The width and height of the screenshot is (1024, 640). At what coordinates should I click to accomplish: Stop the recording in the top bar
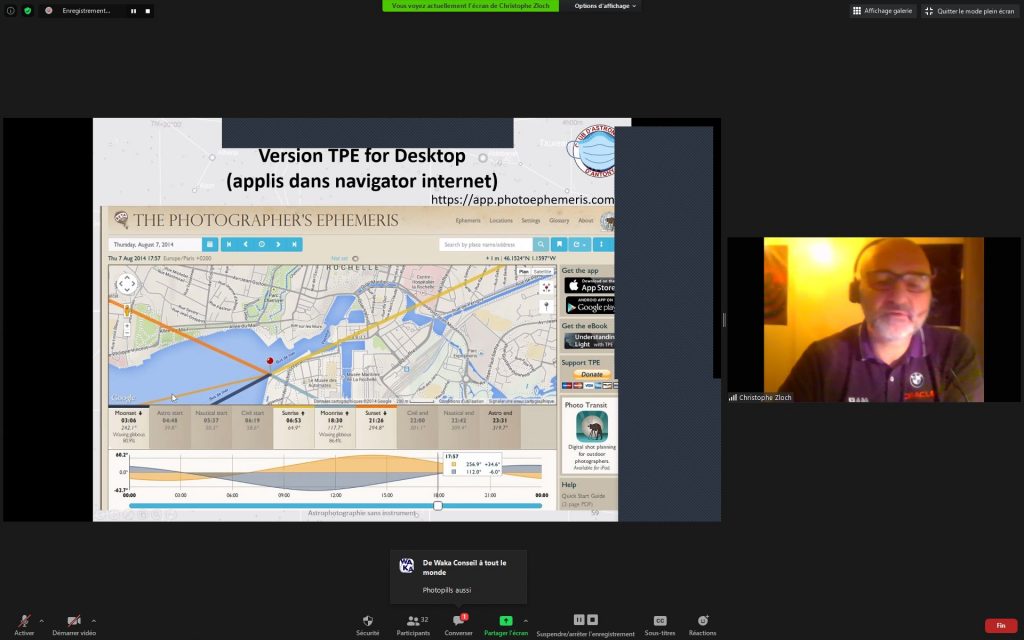coord(148,11)
